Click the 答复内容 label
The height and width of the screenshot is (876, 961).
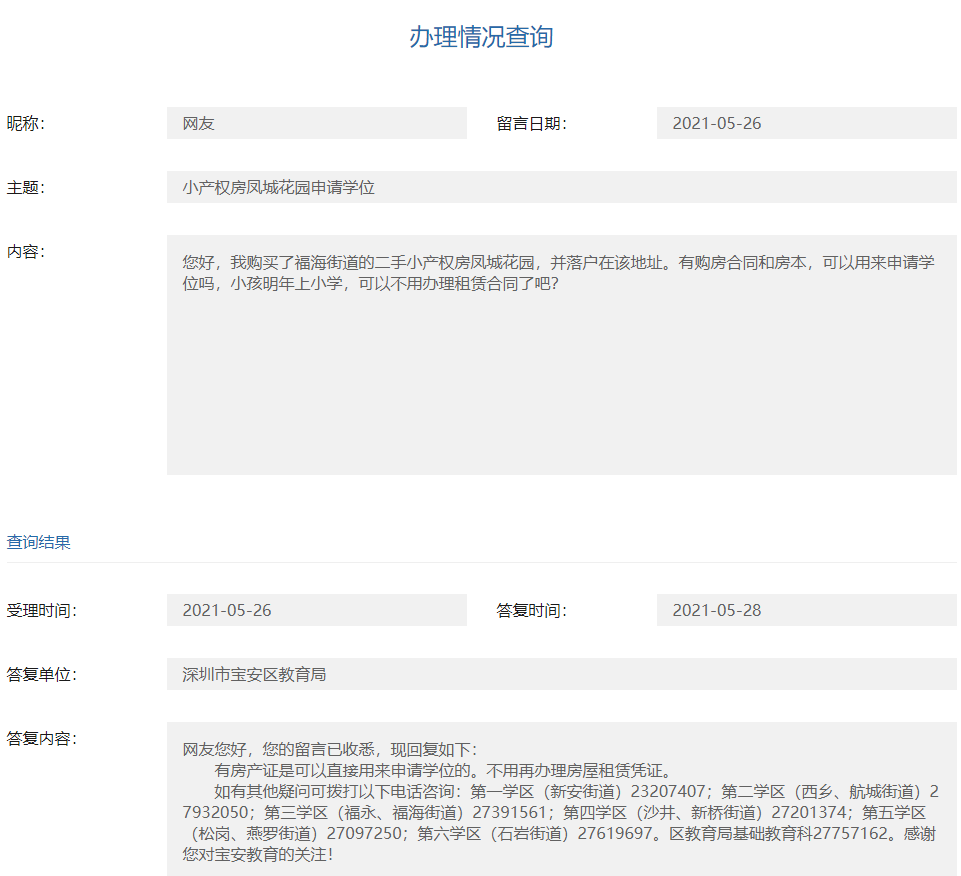click(x=42, y=738)
